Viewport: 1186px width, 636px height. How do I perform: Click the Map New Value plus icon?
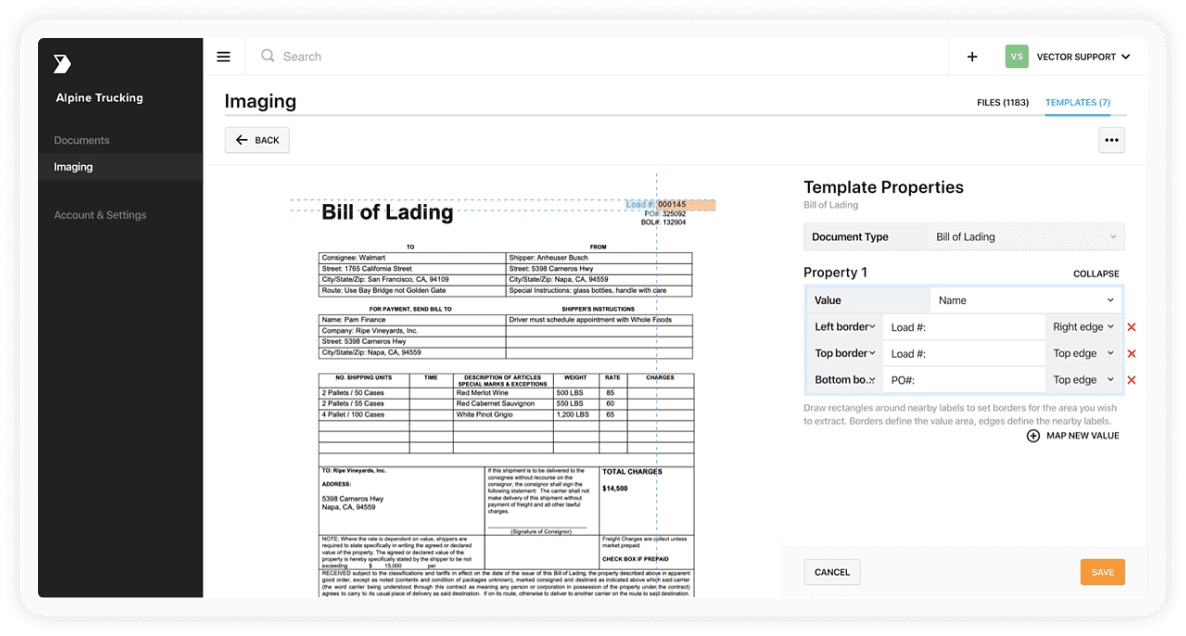coord(1032,436)
